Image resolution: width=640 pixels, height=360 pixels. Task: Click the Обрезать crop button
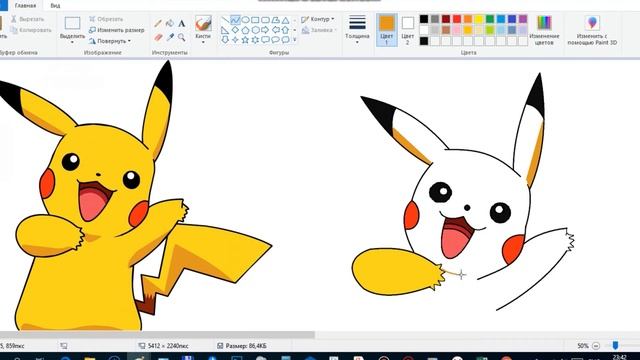tap(106, 19)
